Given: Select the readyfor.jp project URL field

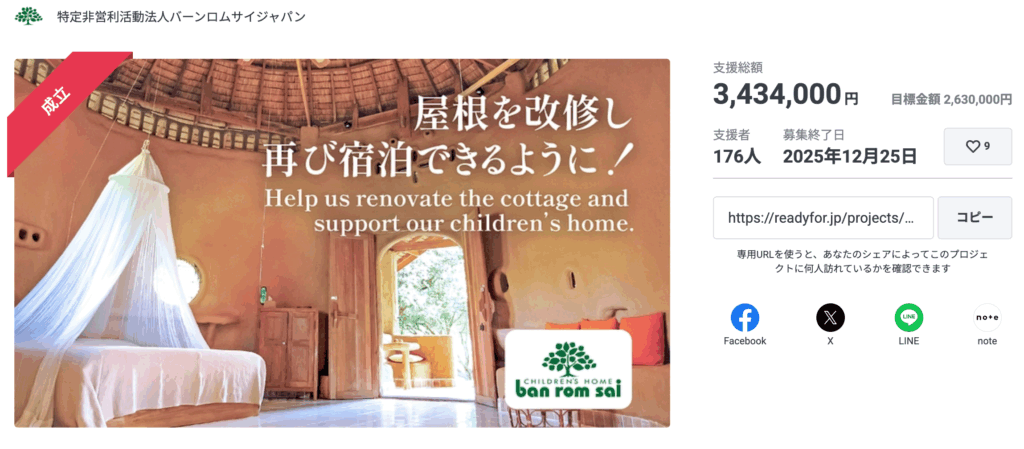Looking at the screenshot, I should click(x=822, y=217).
